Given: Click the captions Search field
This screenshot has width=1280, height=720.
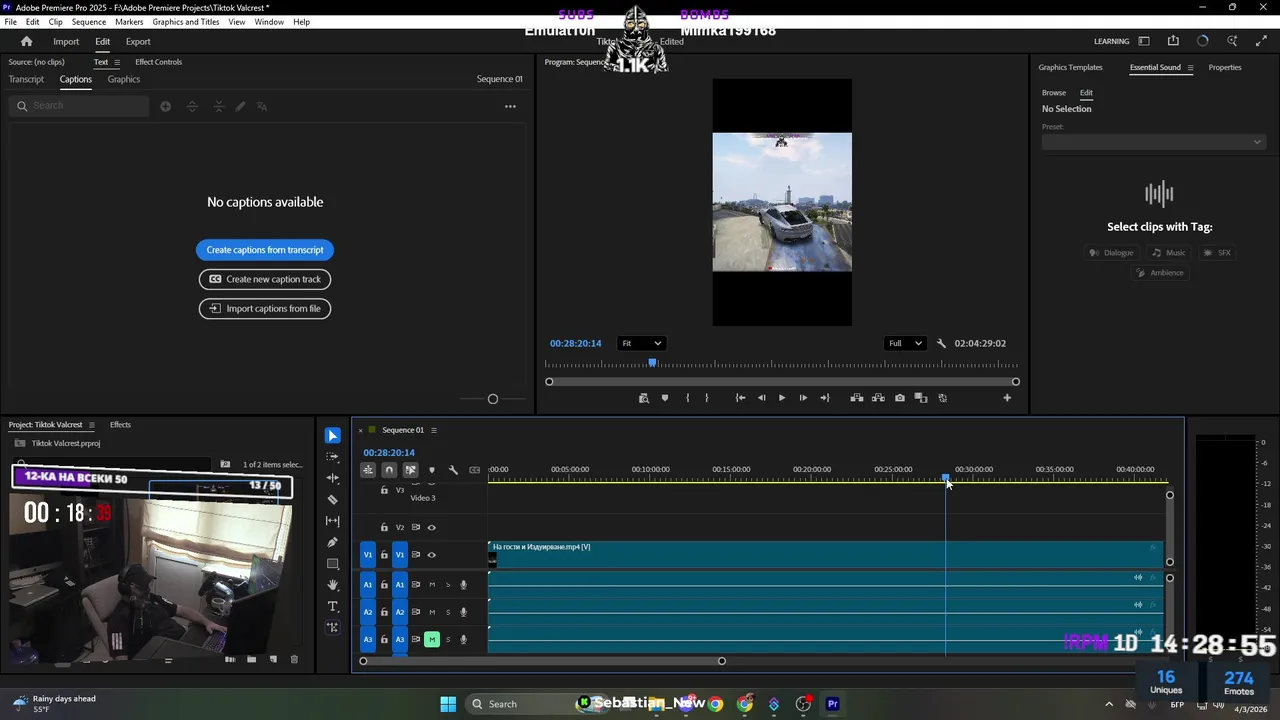Looking at the screenshot, I should point(80,106).
